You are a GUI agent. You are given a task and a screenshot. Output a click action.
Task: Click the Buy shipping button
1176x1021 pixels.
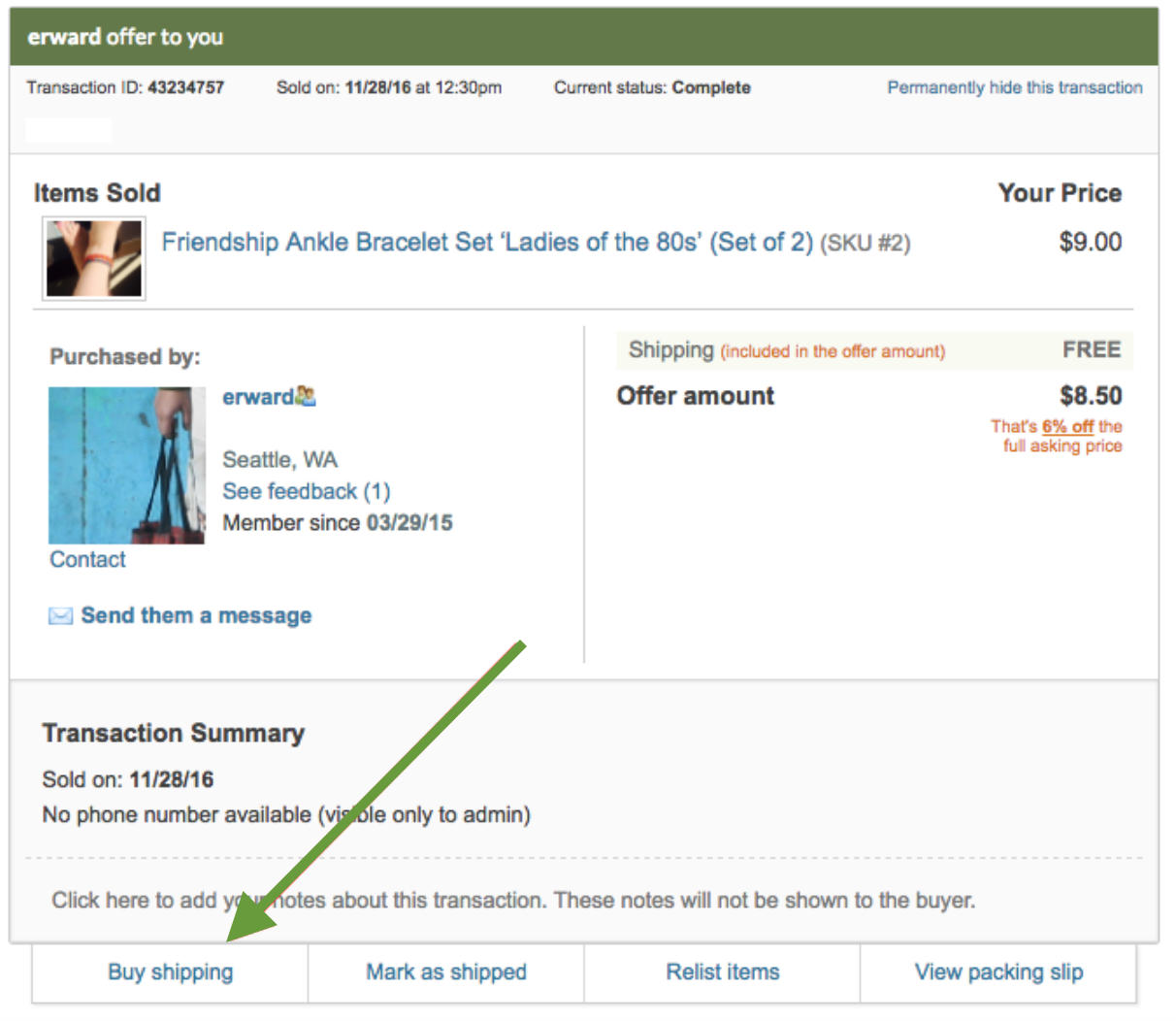(170, 972)
